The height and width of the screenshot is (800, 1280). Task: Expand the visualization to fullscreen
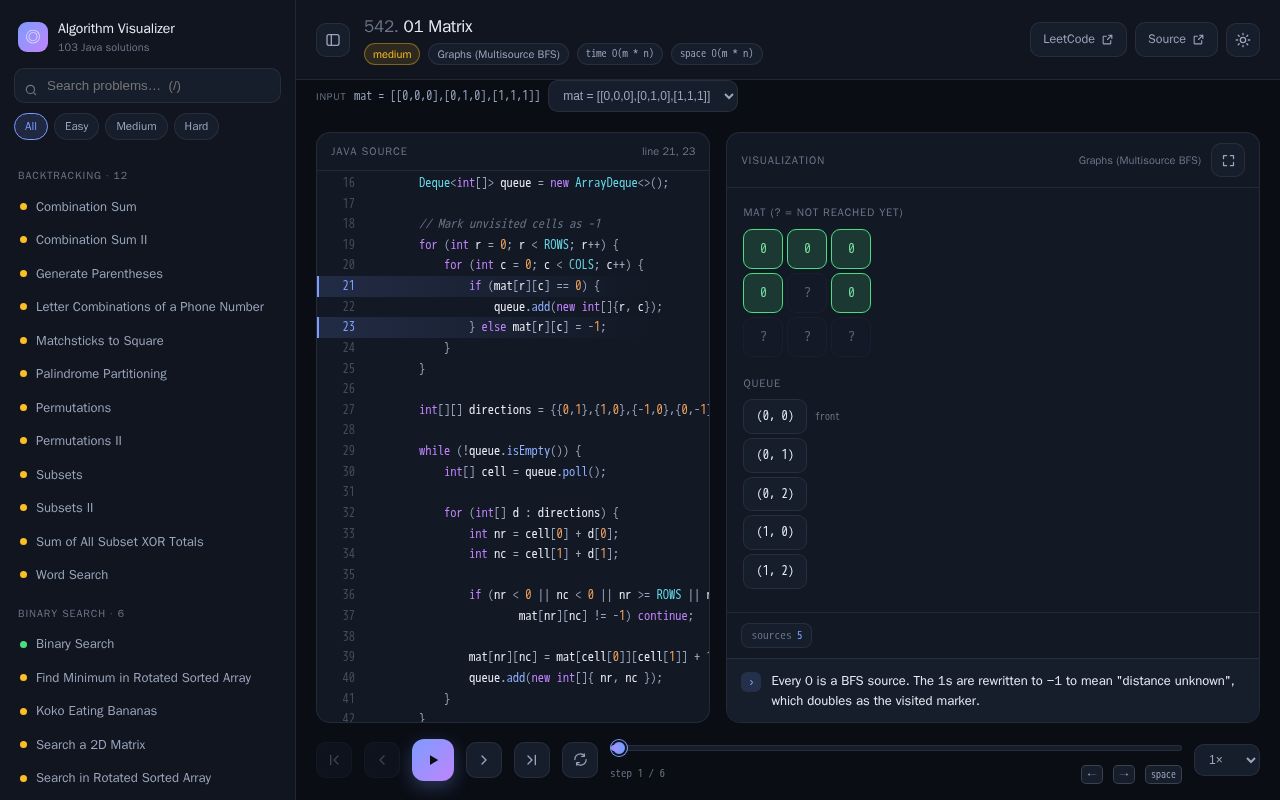[1228, 160]
